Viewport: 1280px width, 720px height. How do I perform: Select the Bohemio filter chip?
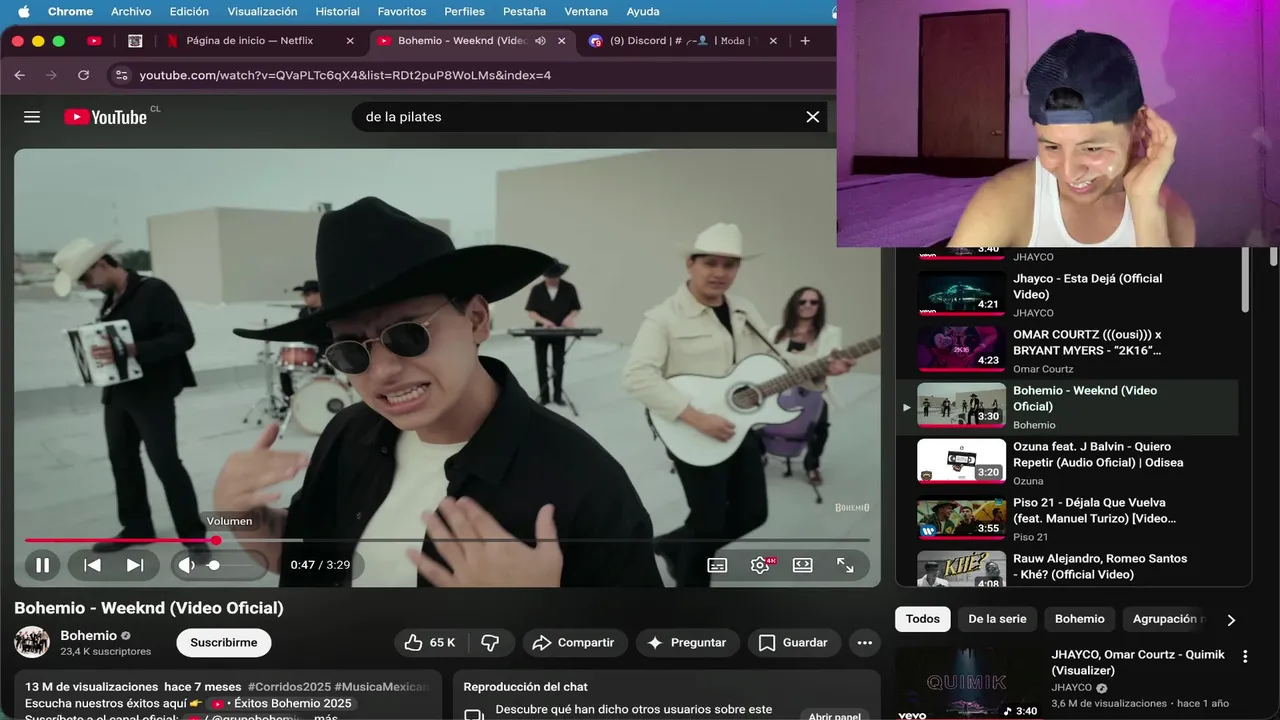(1080, 619)
